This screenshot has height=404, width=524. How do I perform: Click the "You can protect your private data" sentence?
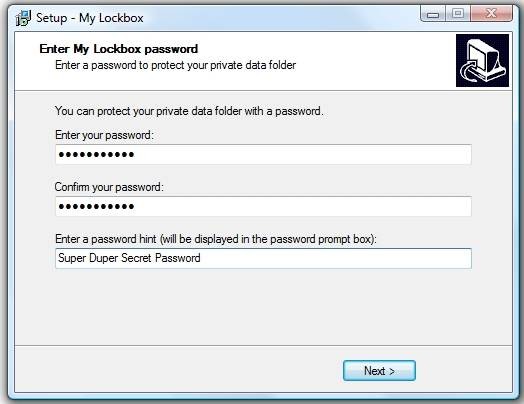[x=189, y=111]
